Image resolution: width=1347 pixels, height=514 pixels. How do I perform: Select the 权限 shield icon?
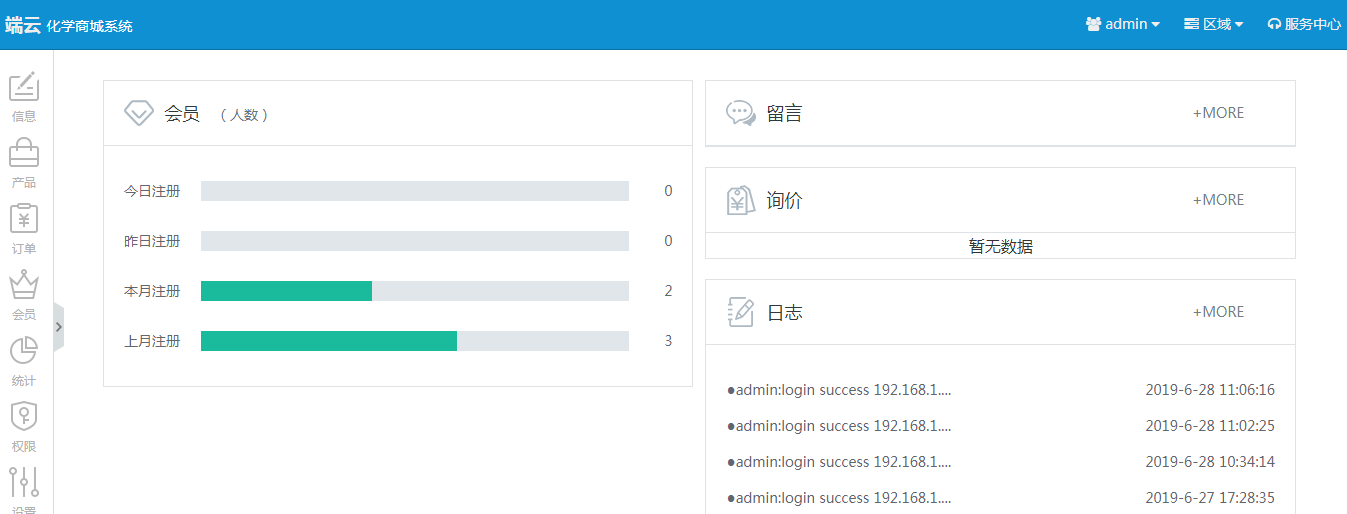click(24, 417)
